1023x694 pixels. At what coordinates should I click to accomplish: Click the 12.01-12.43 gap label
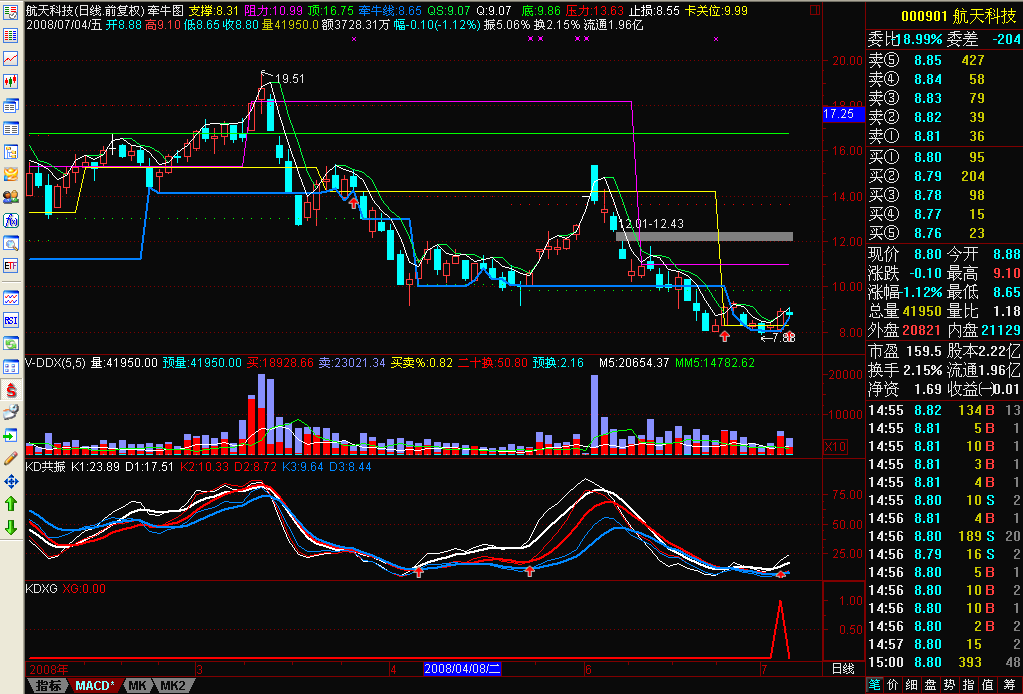[x=650, y=224]
